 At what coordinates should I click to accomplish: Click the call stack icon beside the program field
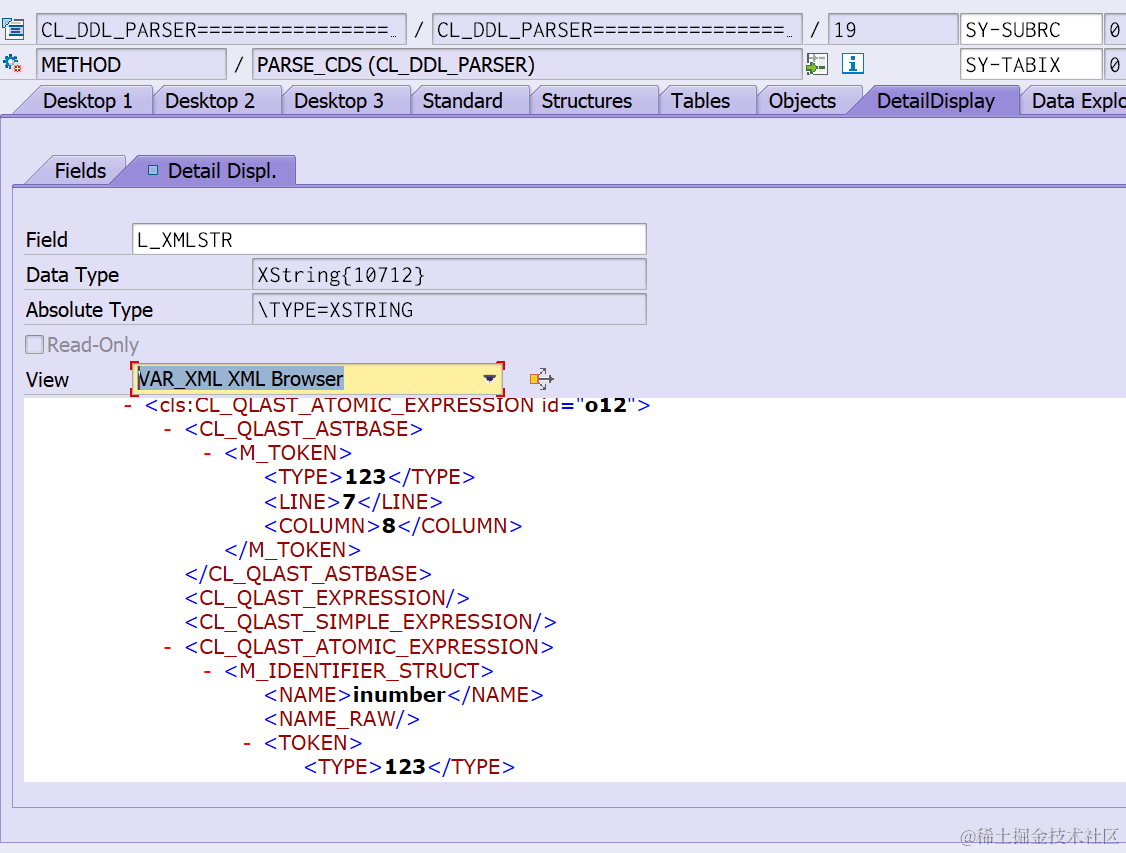point(13,29)
